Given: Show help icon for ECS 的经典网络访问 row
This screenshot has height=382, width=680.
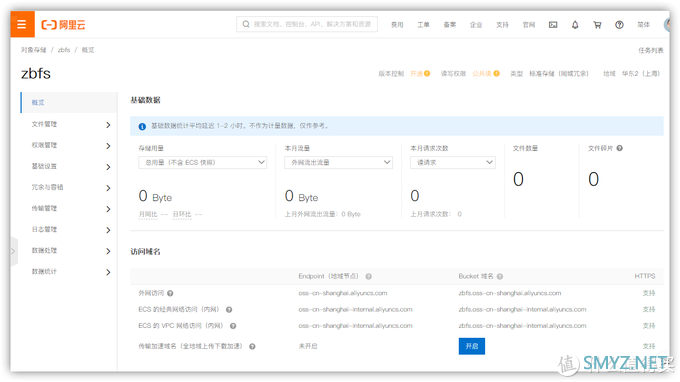Looking at the screenshot, I should pos(229,310).
